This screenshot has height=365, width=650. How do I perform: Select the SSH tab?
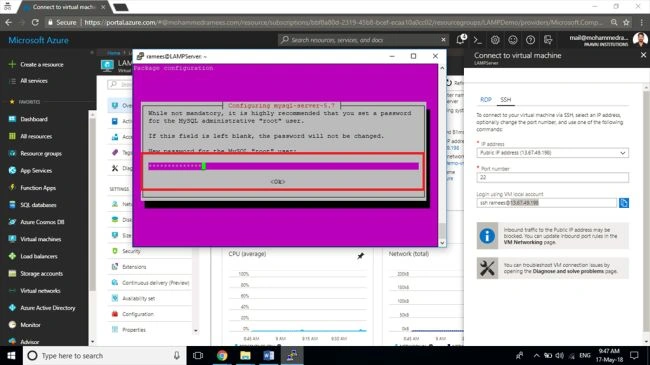(505, 100)
